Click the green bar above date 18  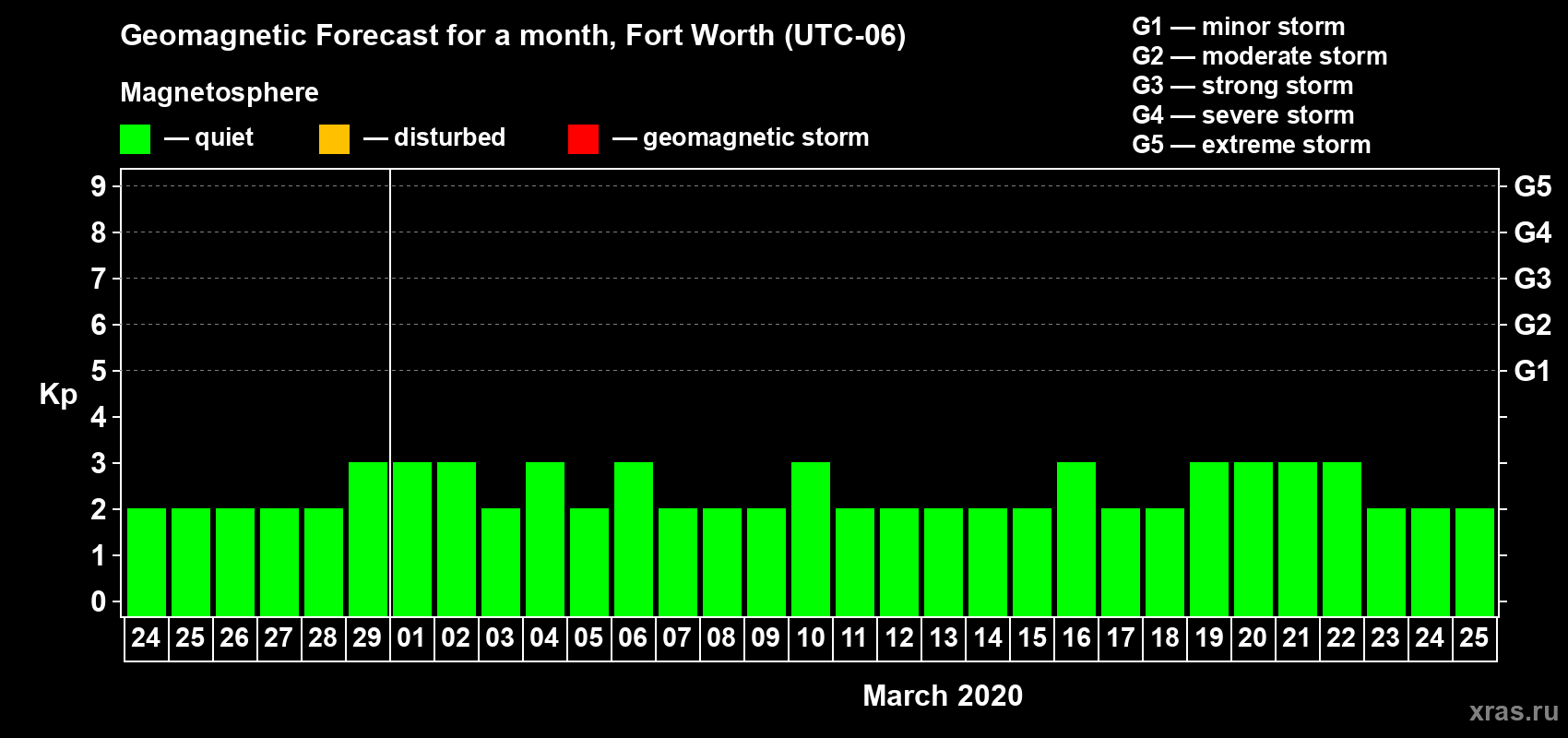(1165, 562)
